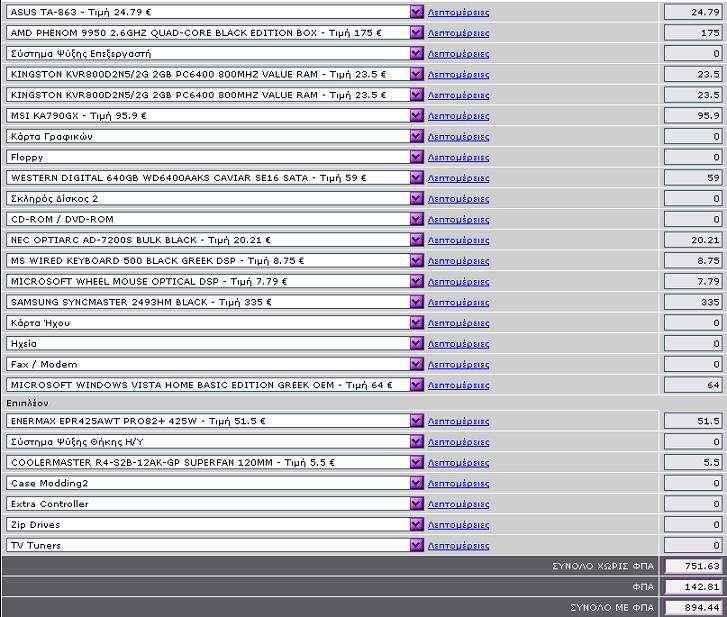Click the ΣΥΝΟΛΟ ΧΩΡΙΣ ΦΠΑ label
This screenshot has width=727, height=617.
603,566
